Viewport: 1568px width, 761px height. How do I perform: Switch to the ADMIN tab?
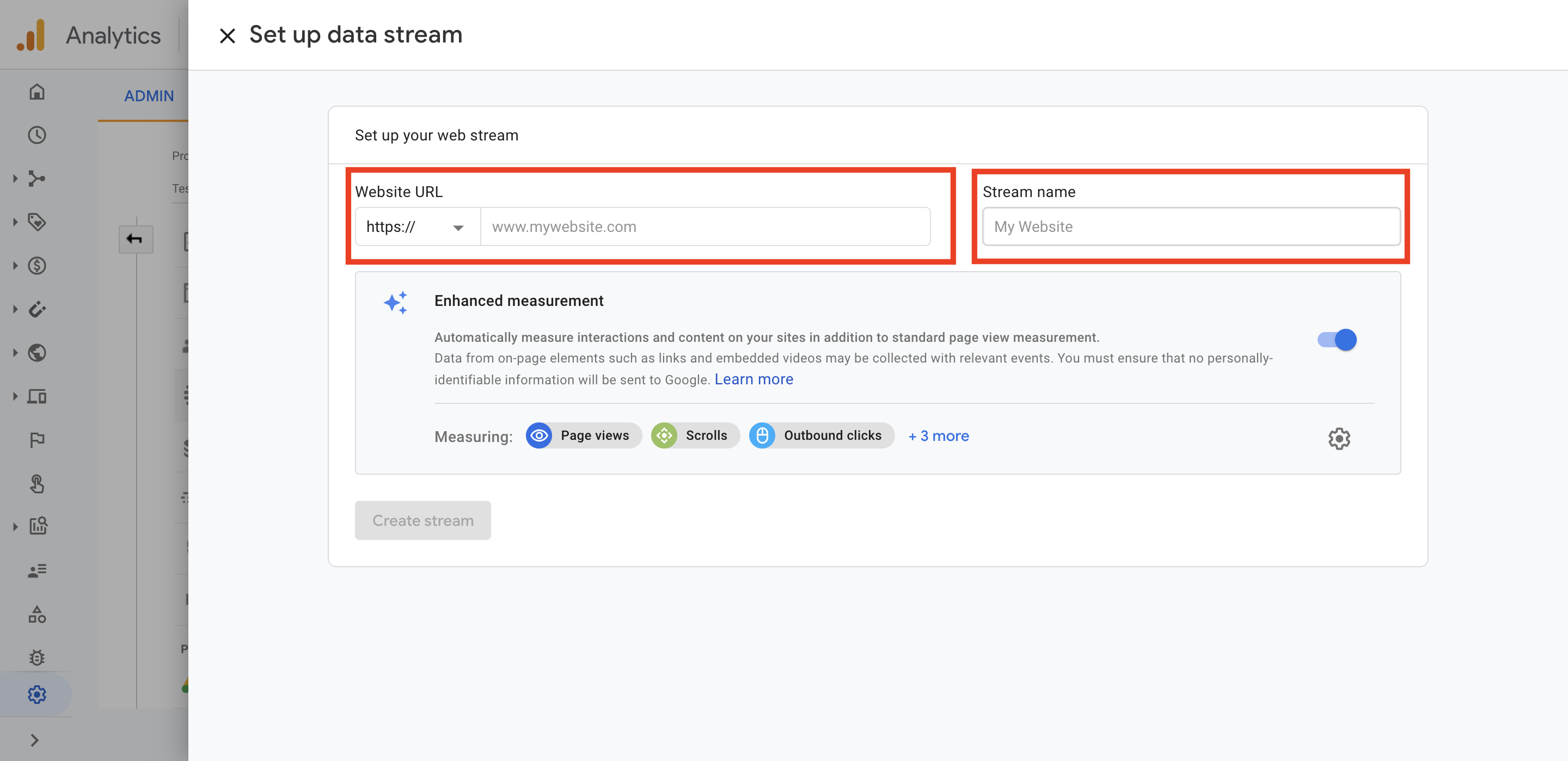pos(149,96)
